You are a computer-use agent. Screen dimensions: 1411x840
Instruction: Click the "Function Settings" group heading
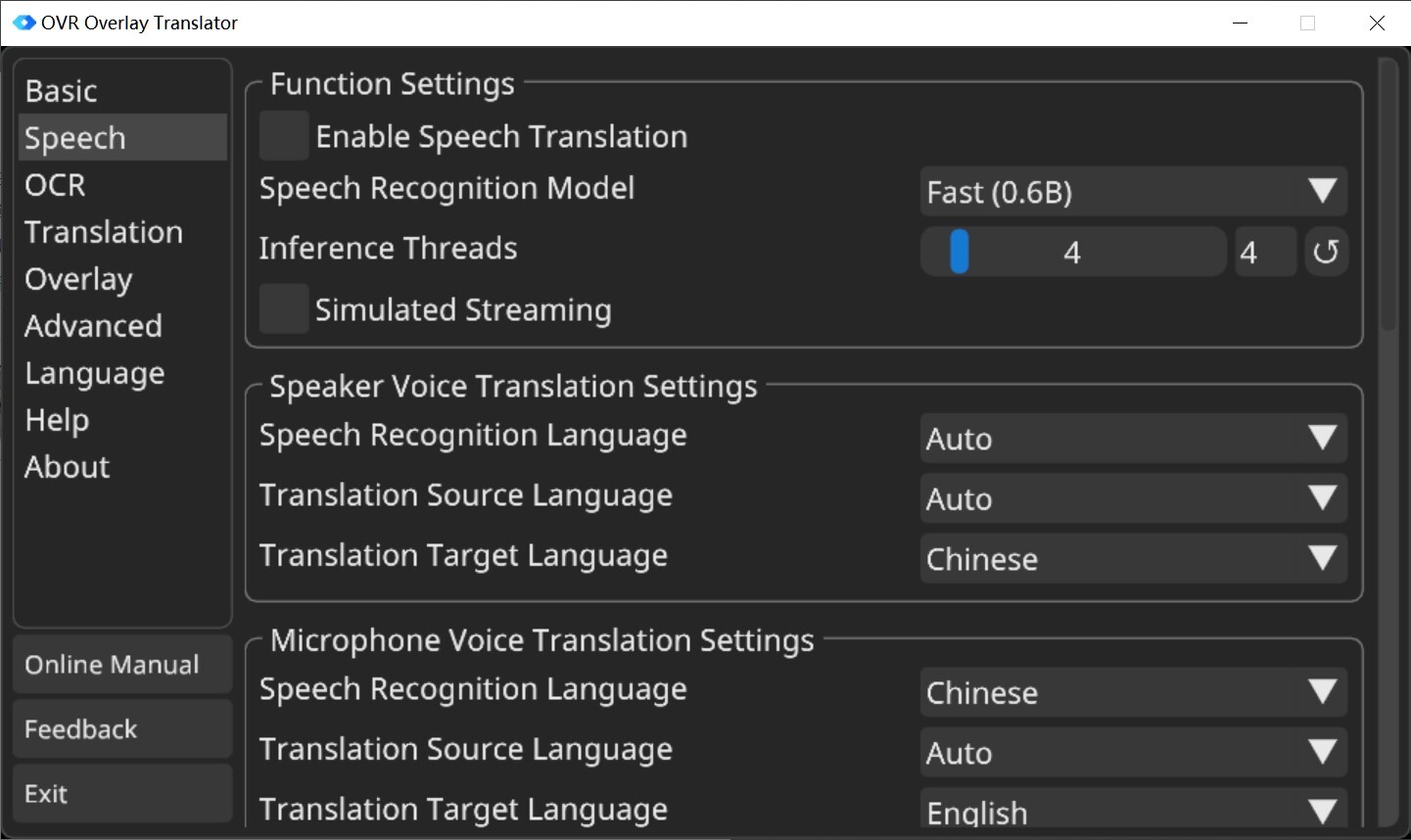(x=392, y=84)
